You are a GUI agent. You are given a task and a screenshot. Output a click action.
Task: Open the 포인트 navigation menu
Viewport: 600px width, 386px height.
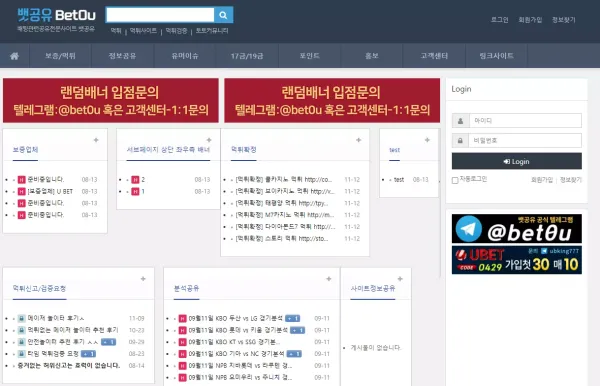coord(310,56)
